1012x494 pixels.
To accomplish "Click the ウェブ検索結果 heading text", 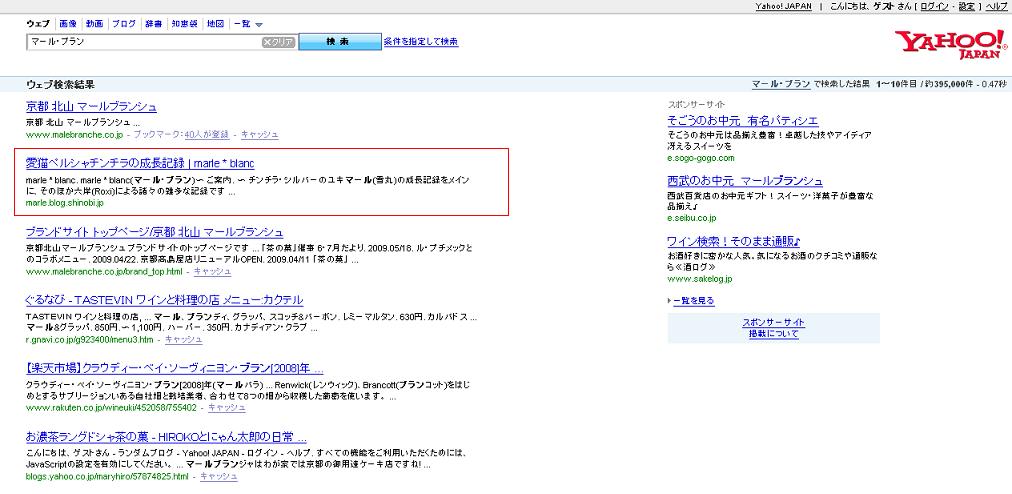I will pyautogui.click(x=61, y=85).
